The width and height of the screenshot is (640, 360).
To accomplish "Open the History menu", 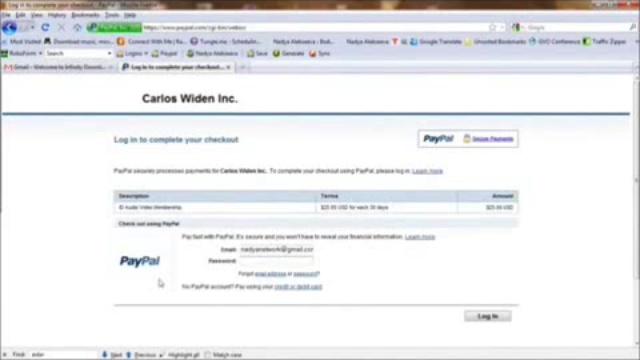I will pyautogui.click(x=57, y=15).
